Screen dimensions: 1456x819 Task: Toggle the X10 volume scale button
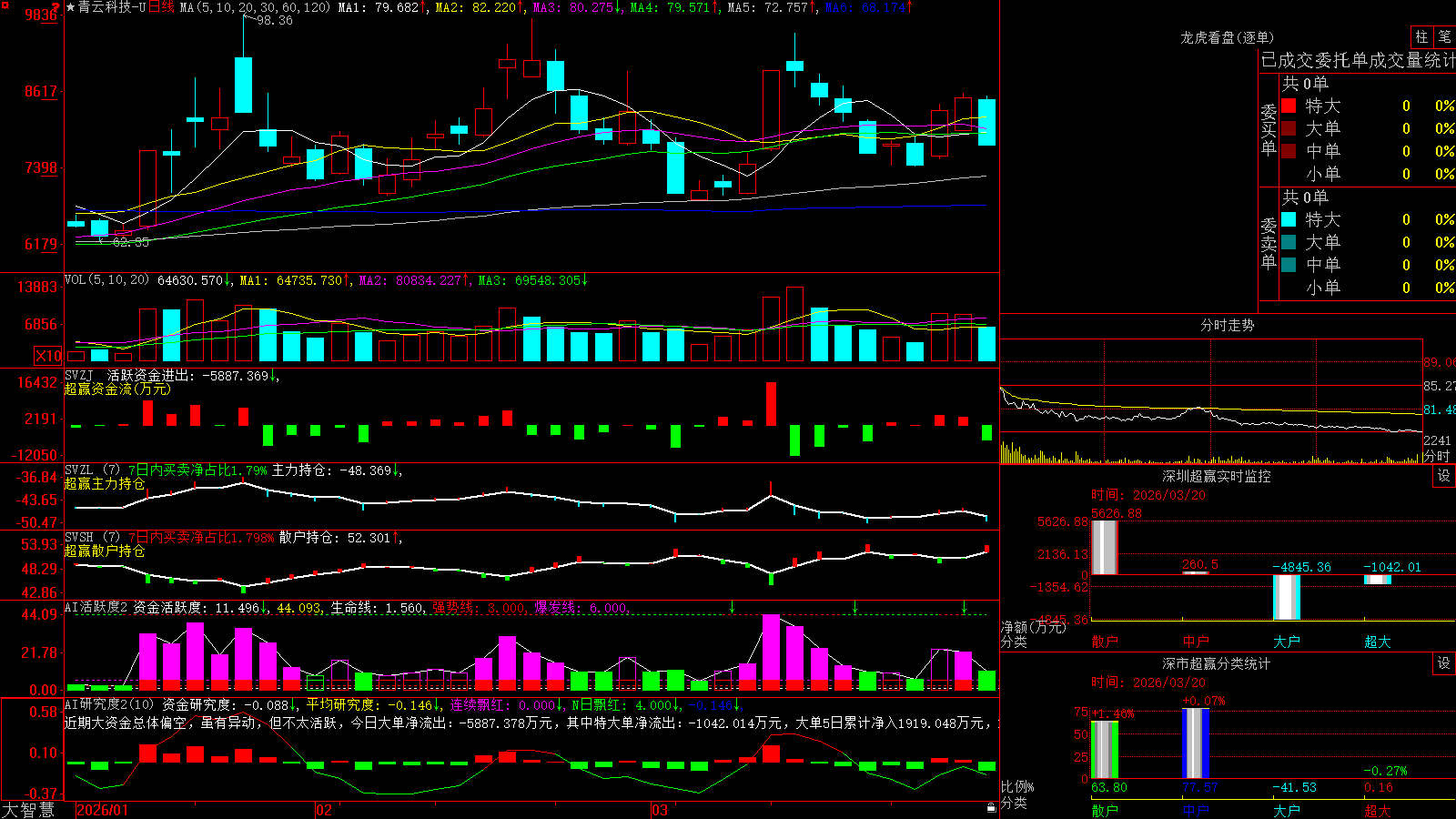(x=48, y=356)
